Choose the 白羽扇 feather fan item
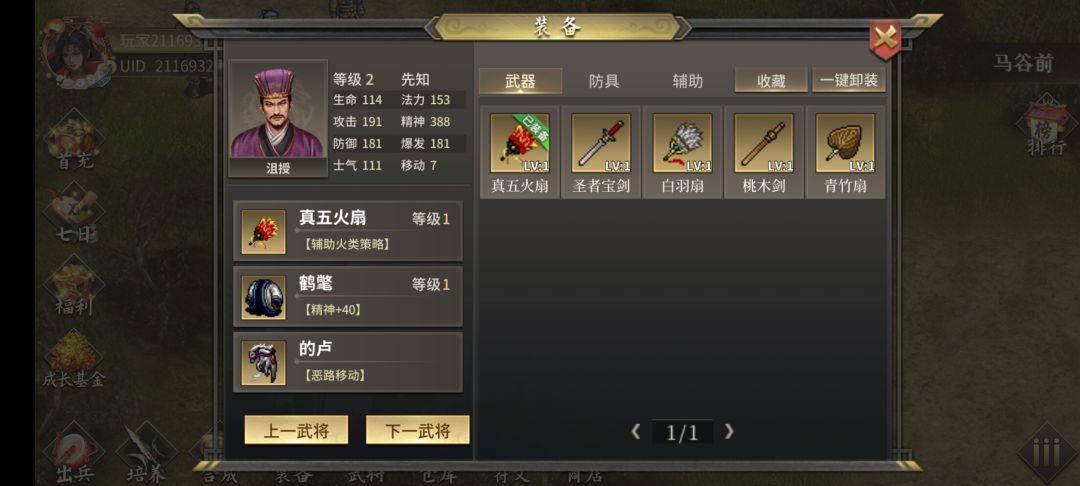The image size is (1080, 486). click(683, 143)
